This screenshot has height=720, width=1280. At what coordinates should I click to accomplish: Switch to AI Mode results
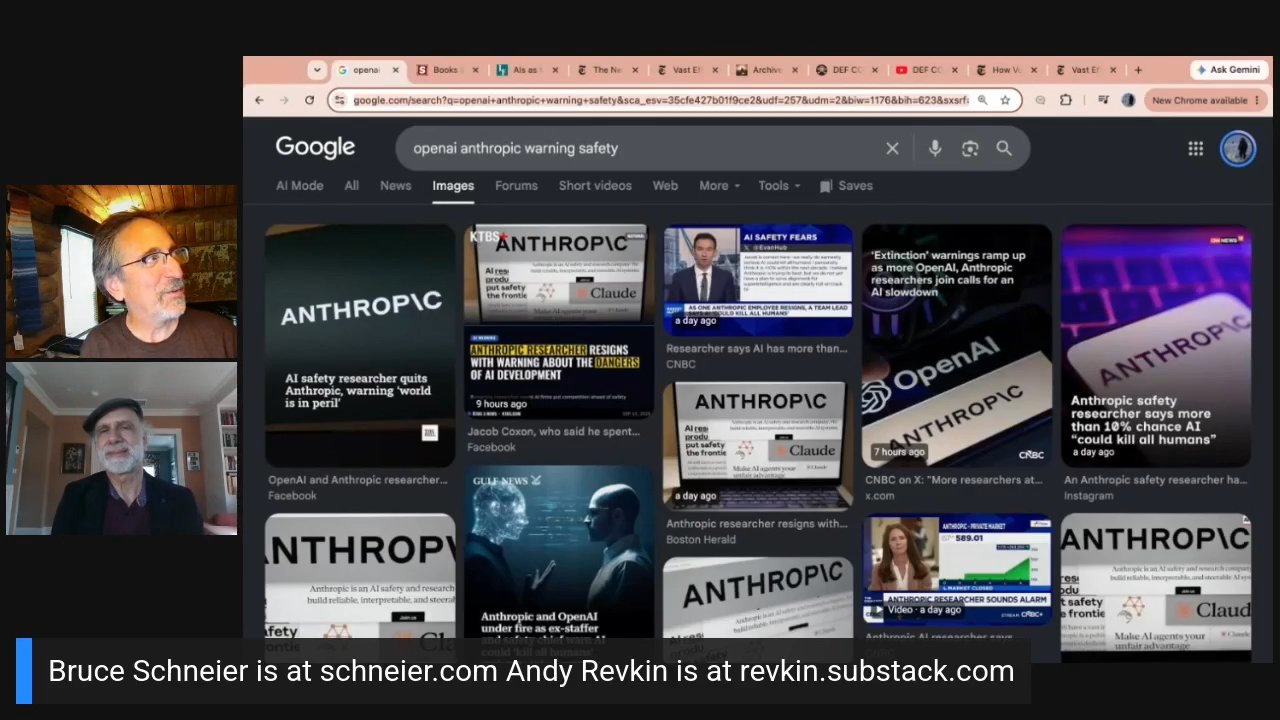[x=299, y=185]
